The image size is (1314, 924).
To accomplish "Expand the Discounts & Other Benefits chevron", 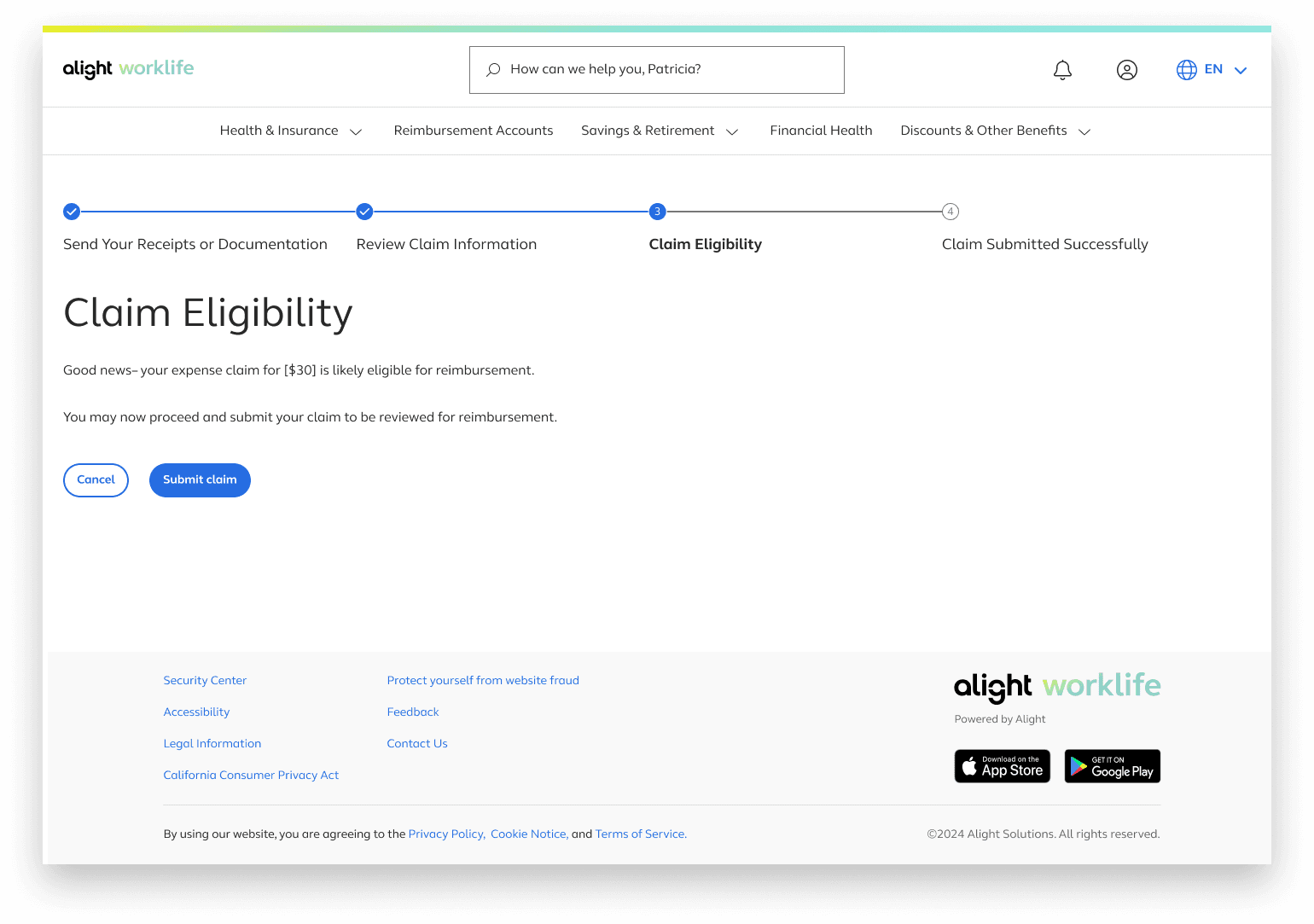I will point(1085,131).
